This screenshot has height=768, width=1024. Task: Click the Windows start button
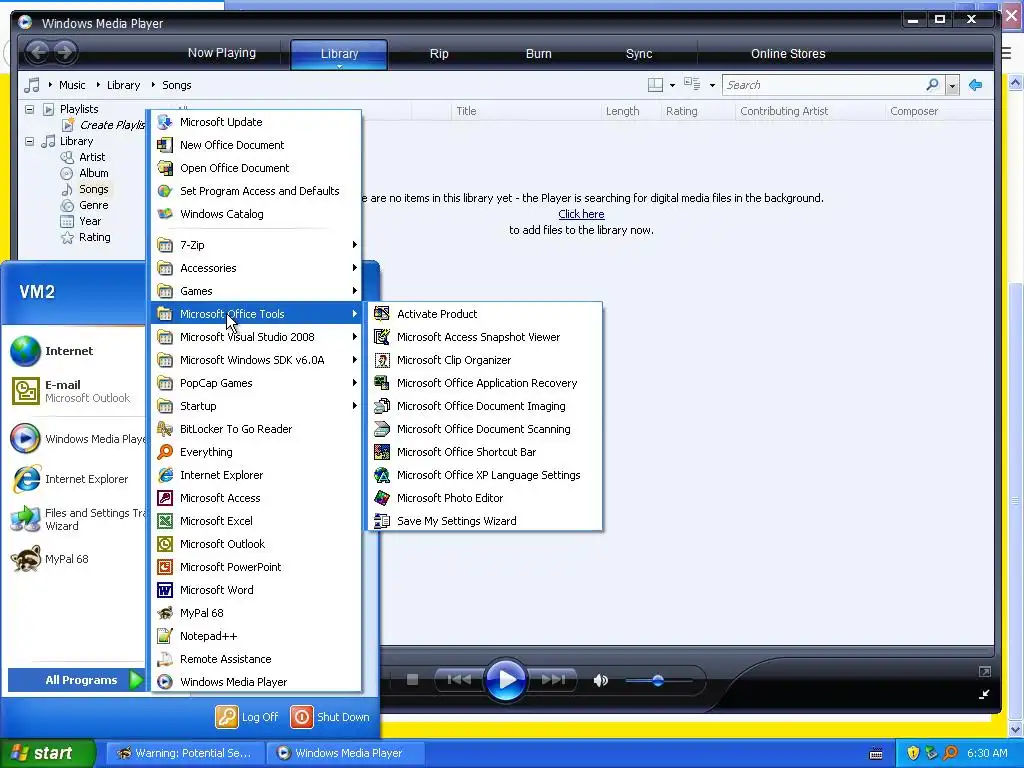47,753
